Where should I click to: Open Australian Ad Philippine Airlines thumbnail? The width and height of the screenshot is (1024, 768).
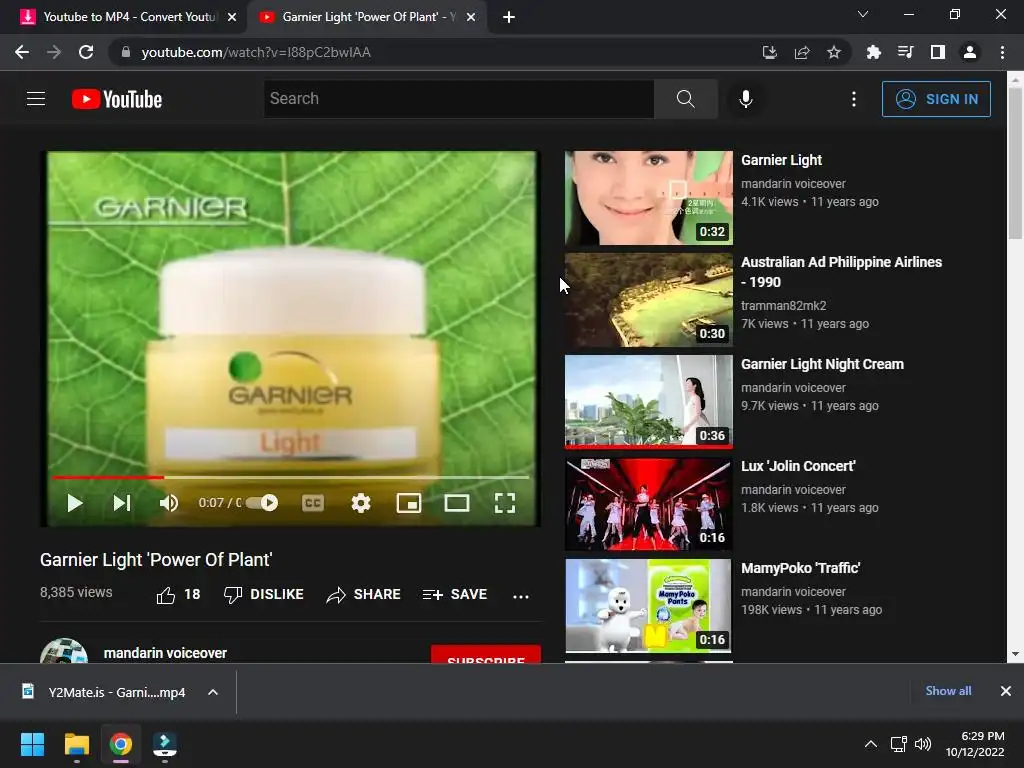648,300
